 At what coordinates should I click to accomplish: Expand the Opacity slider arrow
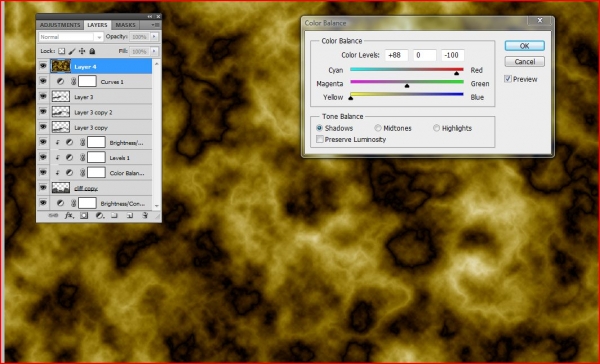point(154,37)
